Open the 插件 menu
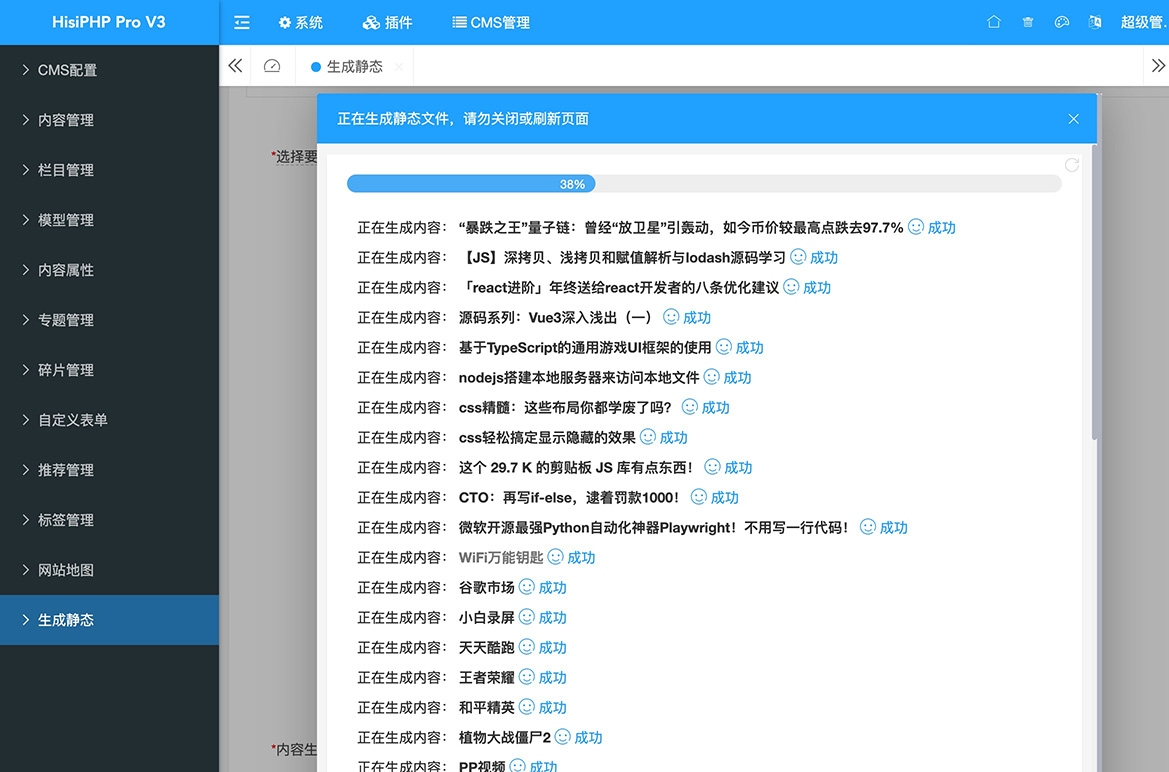The height and width of the screenshot is (772, 1169). [x=388, y=22]
